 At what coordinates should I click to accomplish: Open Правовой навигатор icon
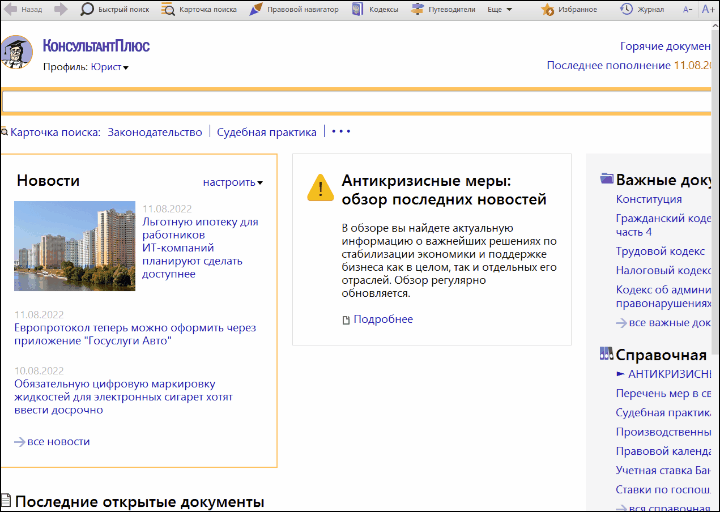click(x=256, y=9)
